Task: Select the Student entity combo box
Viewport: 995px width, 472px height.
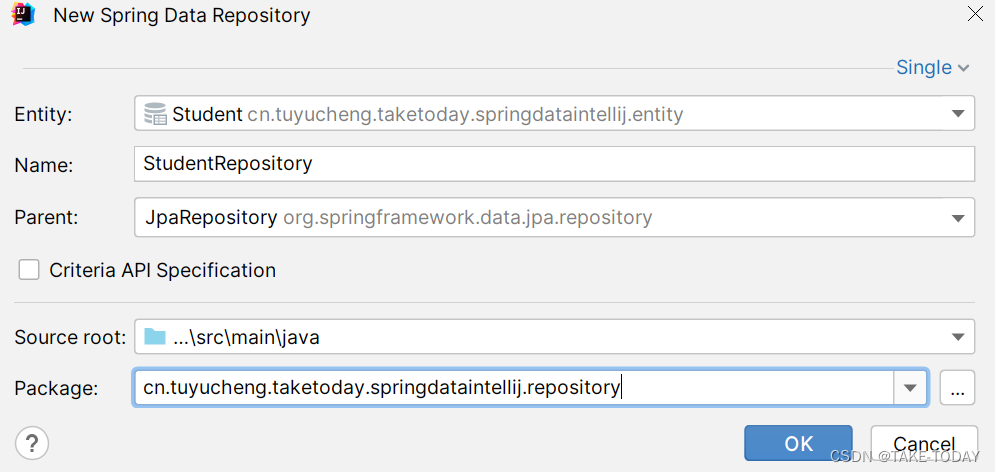Action: [540, 114]
